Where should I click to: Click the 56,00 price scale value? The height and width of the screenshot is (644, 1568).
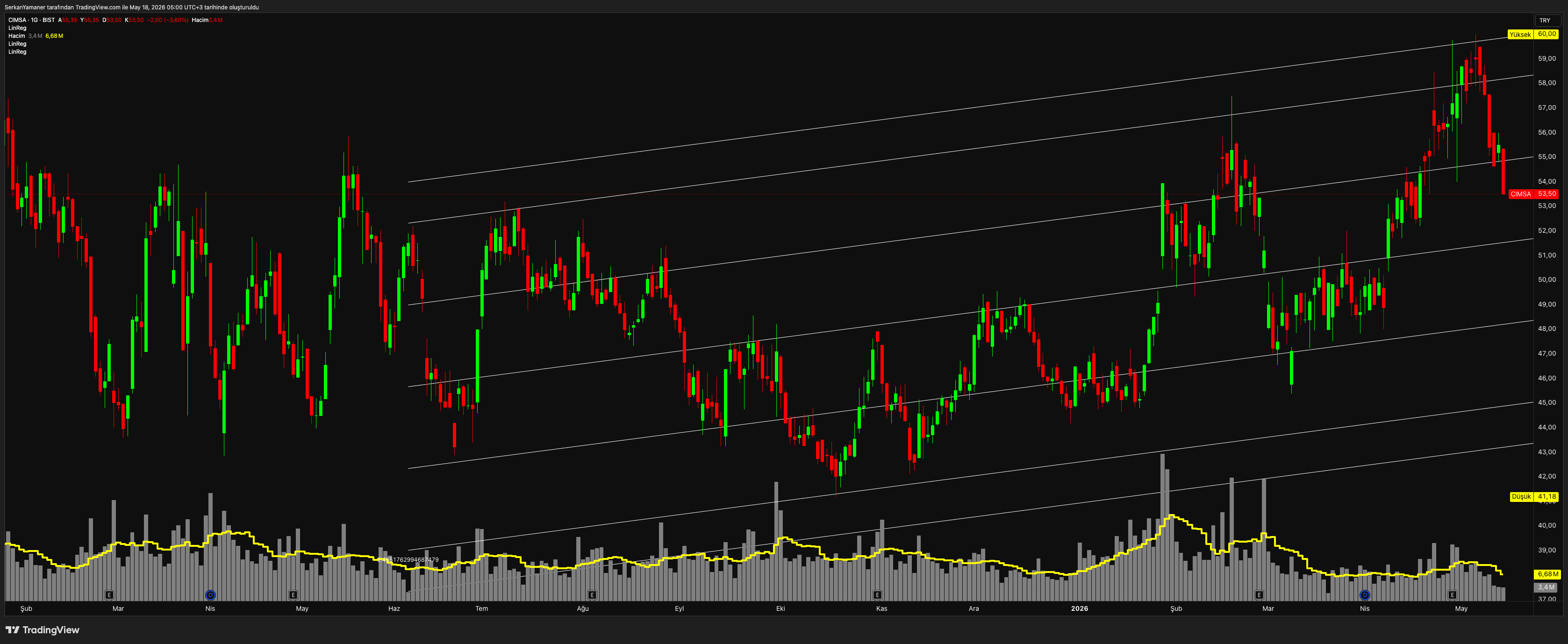tap(1547, 132)
